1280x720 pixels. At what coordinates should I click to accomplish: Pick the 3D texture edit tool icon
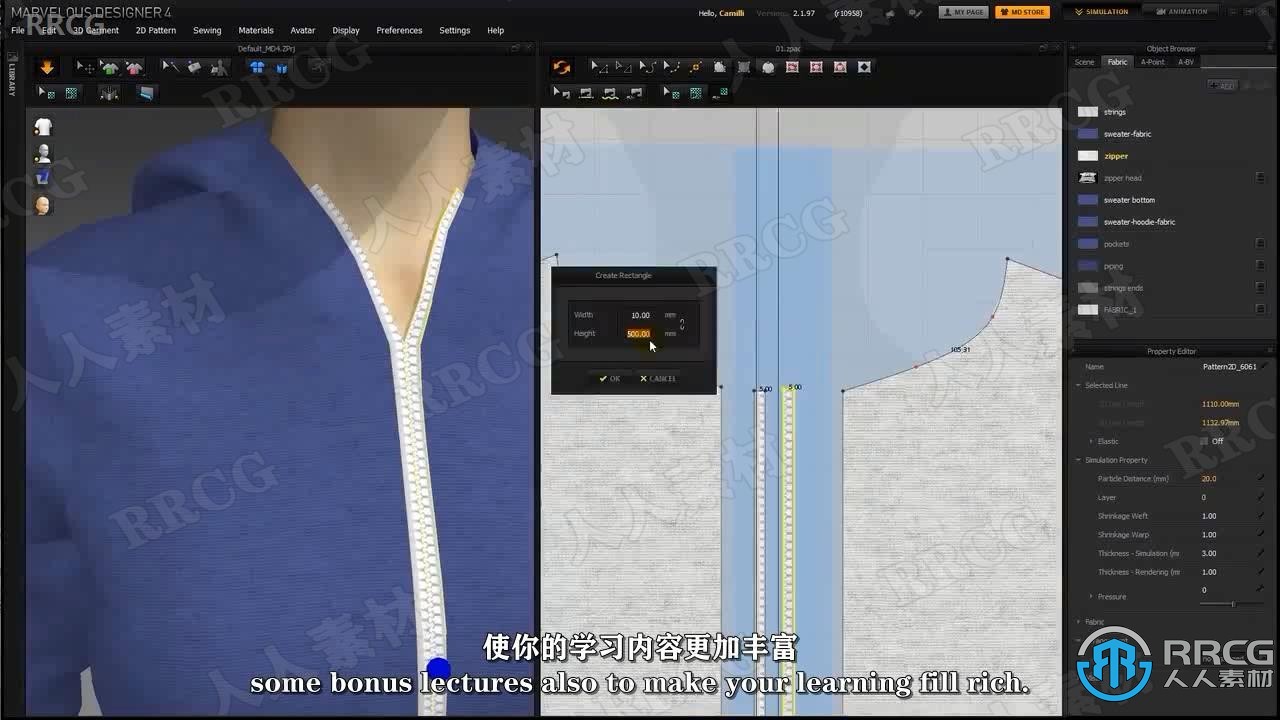47,92
